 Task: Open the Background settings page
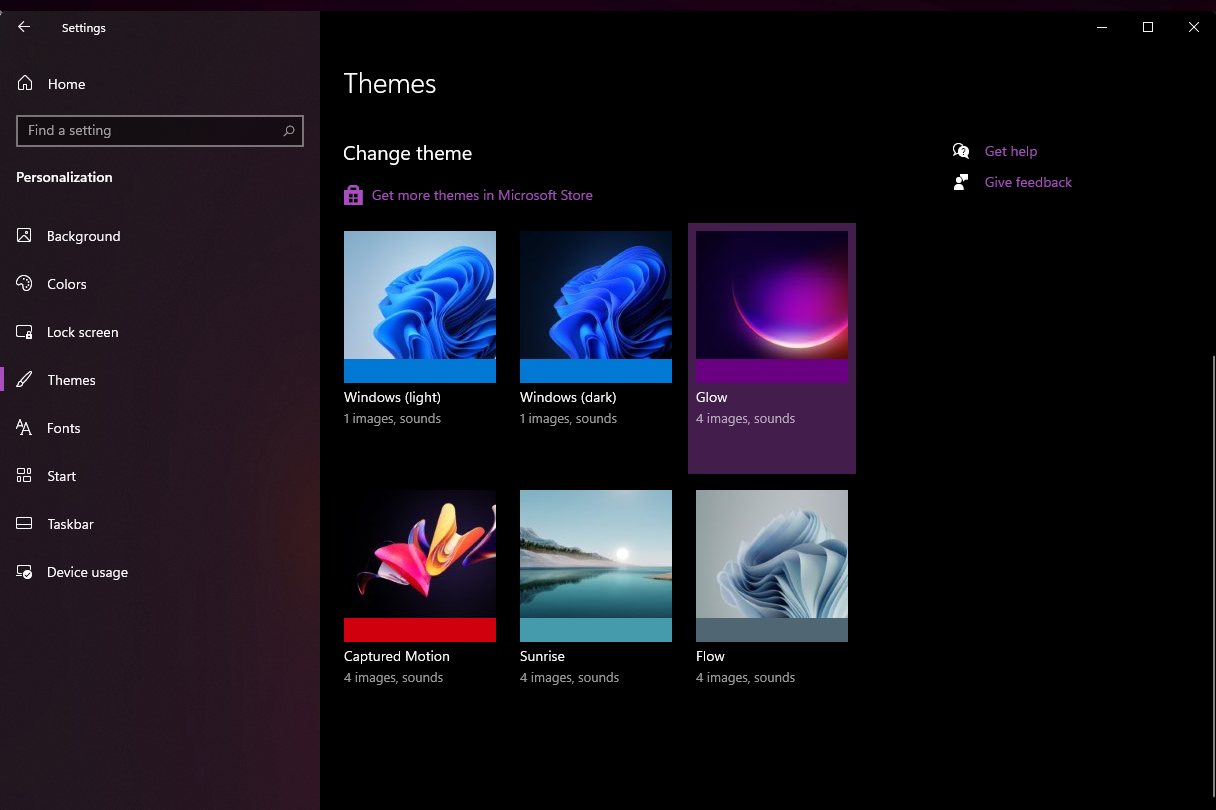click(160, 236)
